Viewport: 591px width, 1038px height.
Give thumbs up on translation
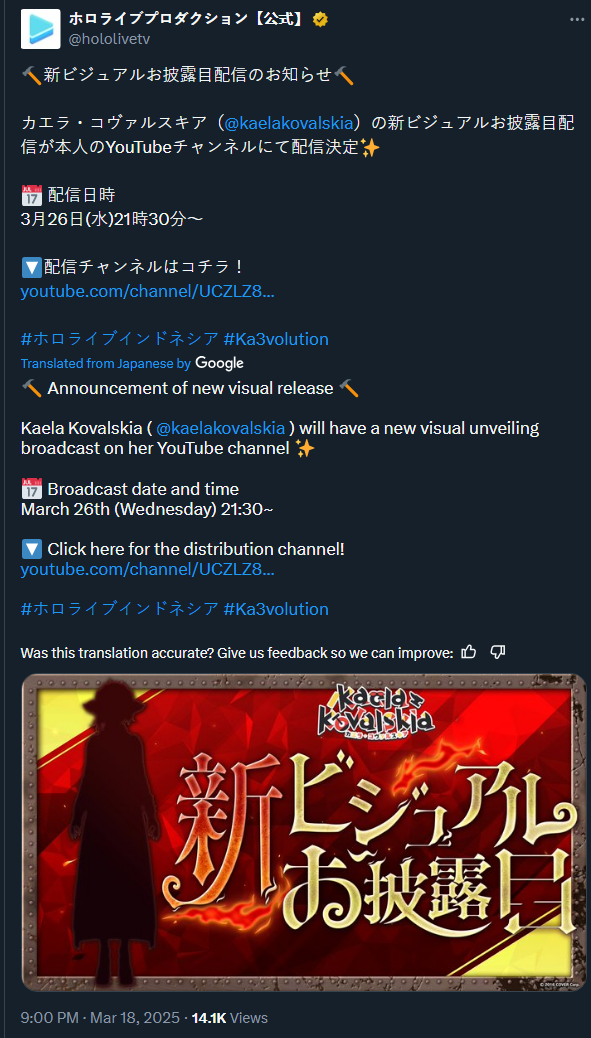tap(469, 652)
